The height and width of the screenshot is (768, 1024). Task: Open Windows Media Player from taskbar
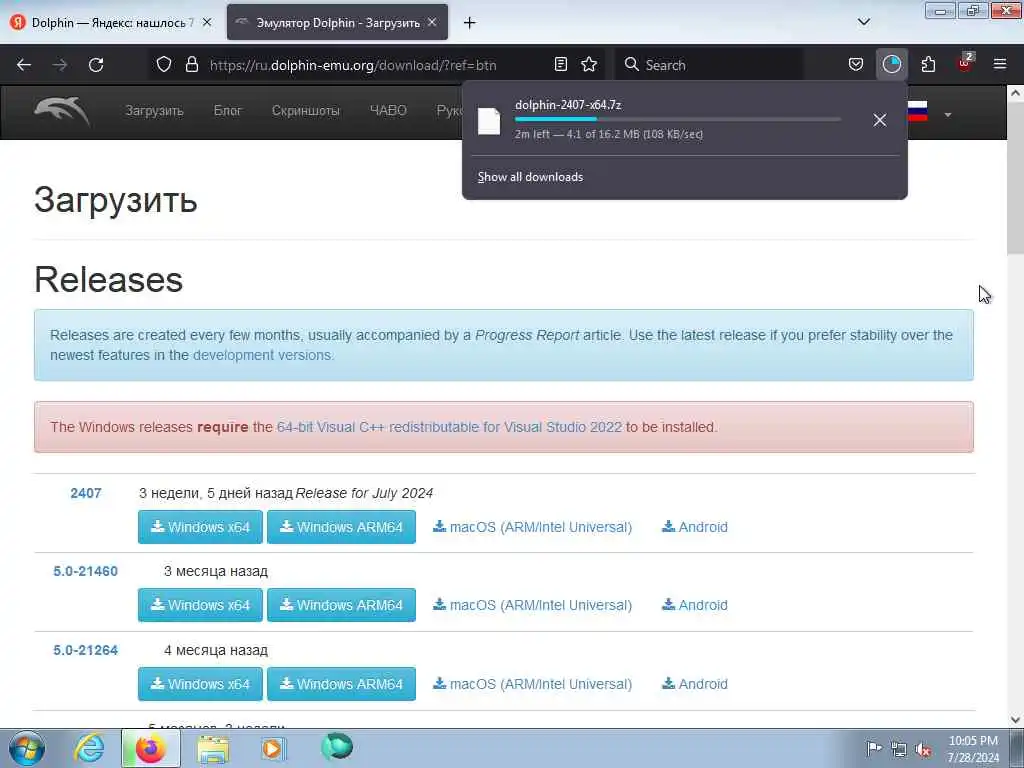pyautogui.click(x=273, y=748)
